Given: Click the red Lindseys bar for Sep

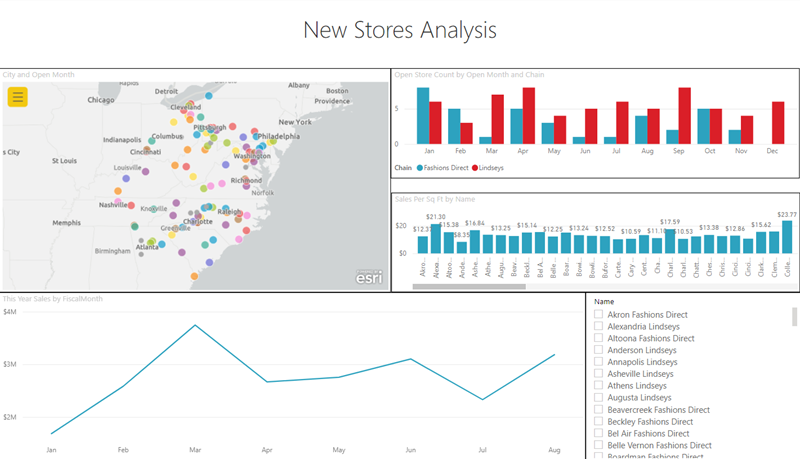Looking at the screenshot, I should pos(685,116).
